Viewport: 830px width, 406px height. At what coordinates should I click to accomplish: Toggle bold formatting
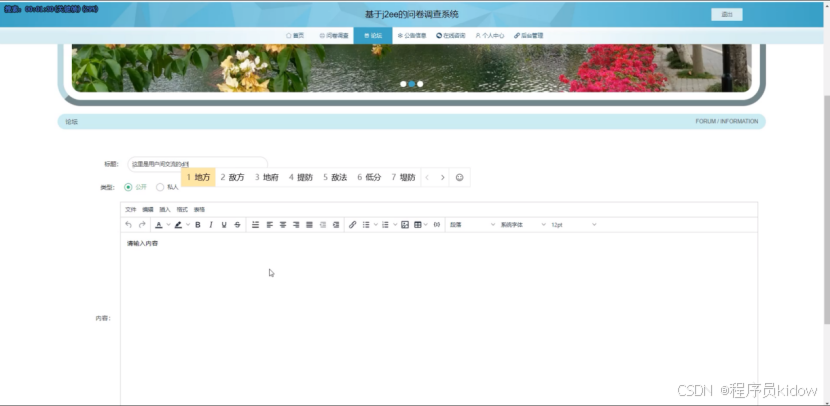[197, 225]
